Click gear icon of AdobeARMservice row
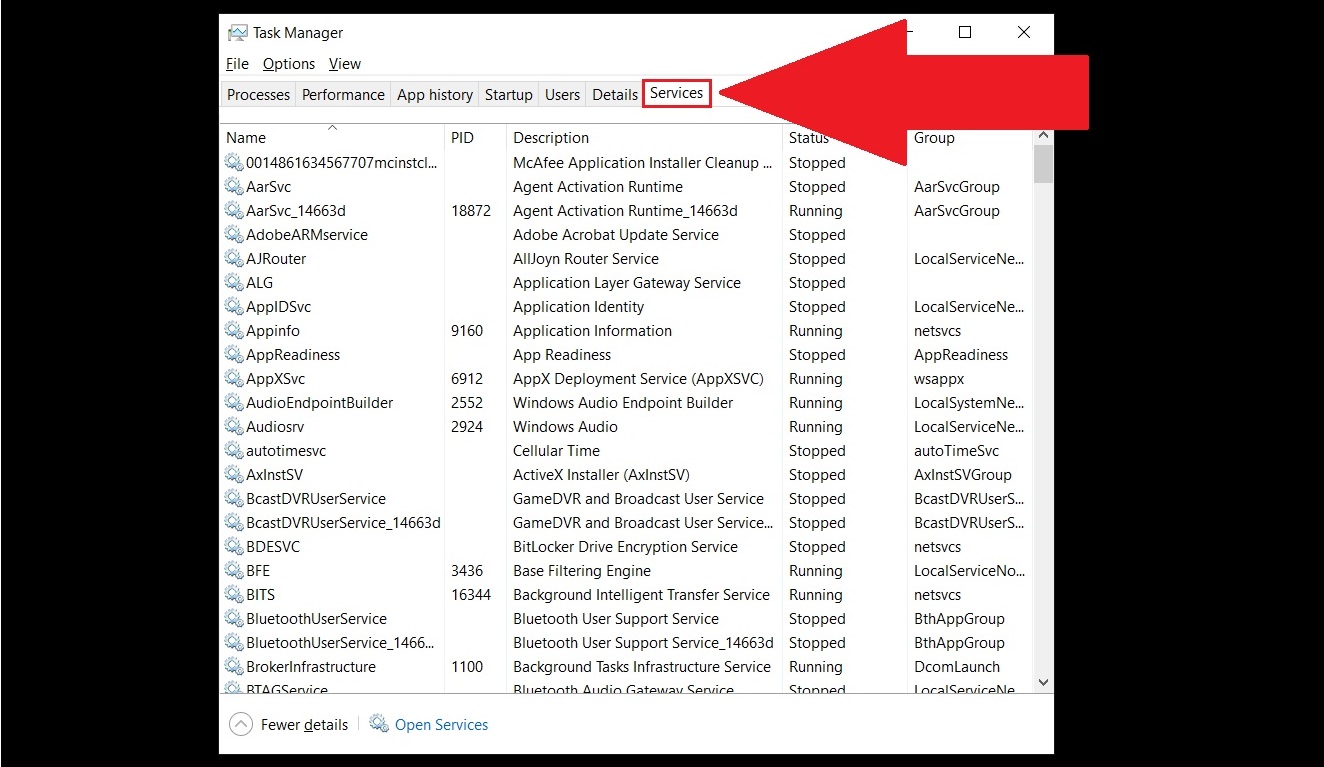The height and width of the screenshot is (767, 1324). pos(234,234)
